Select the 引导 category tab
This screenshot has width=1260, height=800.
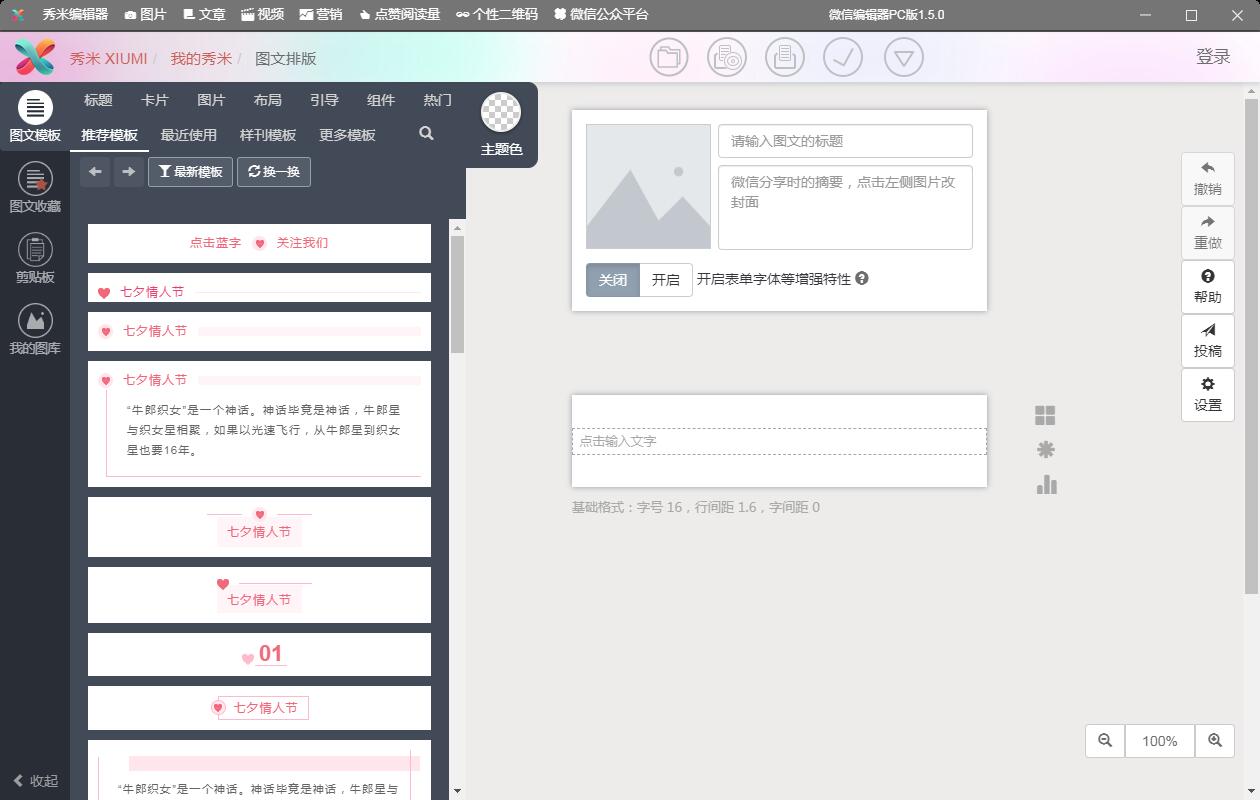324,100
